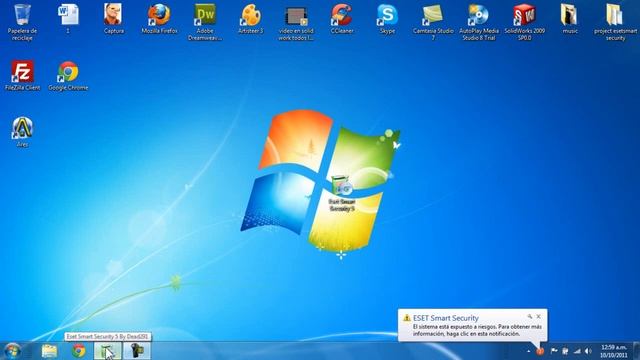Select the Word document named 1
Image resolution: width=640 pixels, height=360 pixels.
pos(68,18)
